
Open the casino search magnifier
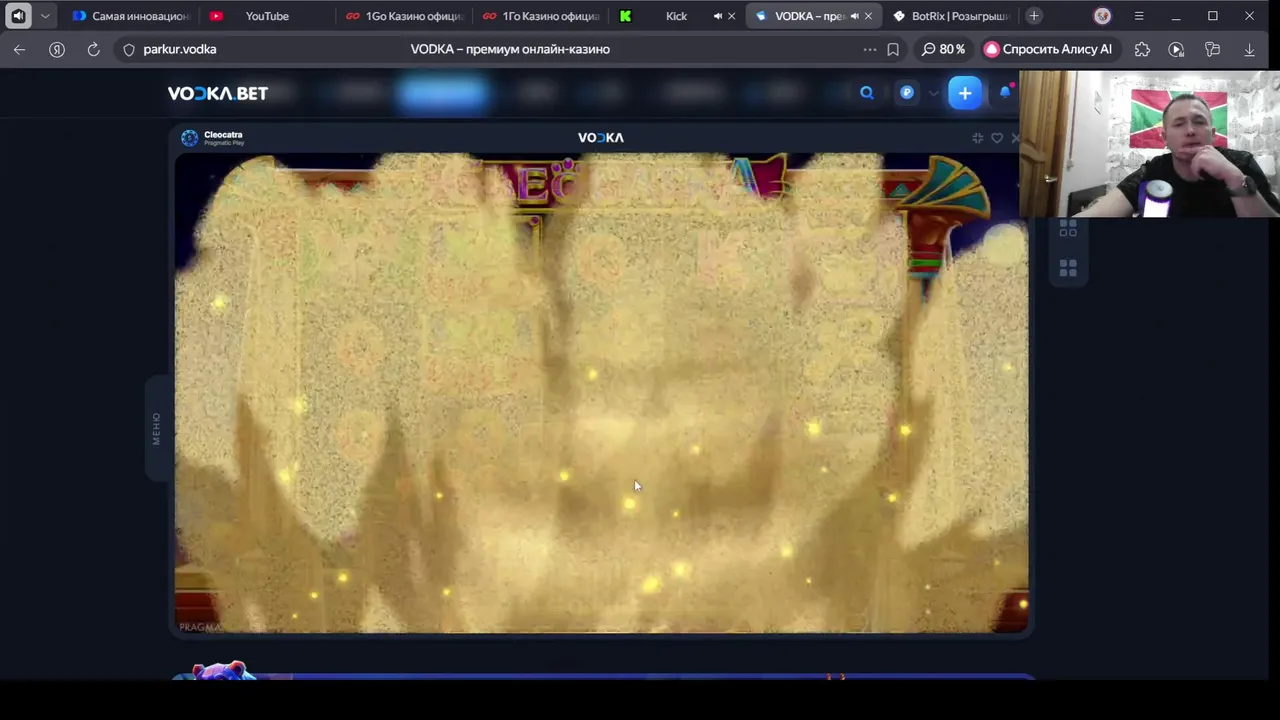[x=867, y=93]
